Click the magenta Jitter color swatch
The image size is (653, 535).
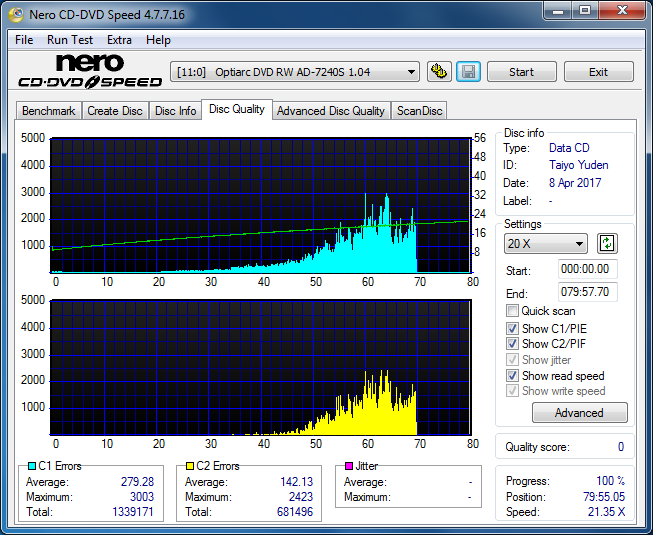349,466
